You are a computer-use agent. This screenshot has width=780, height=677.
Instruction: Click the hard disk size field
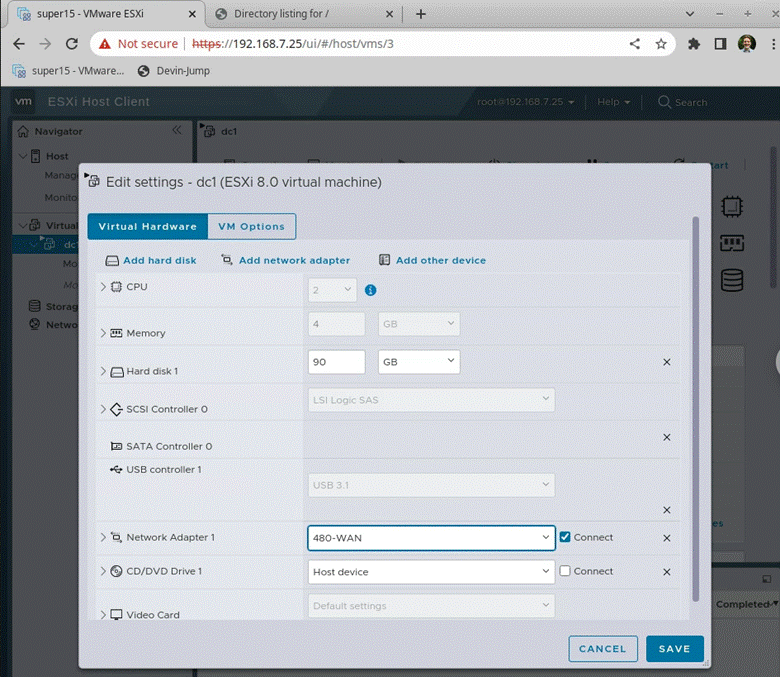337,362
